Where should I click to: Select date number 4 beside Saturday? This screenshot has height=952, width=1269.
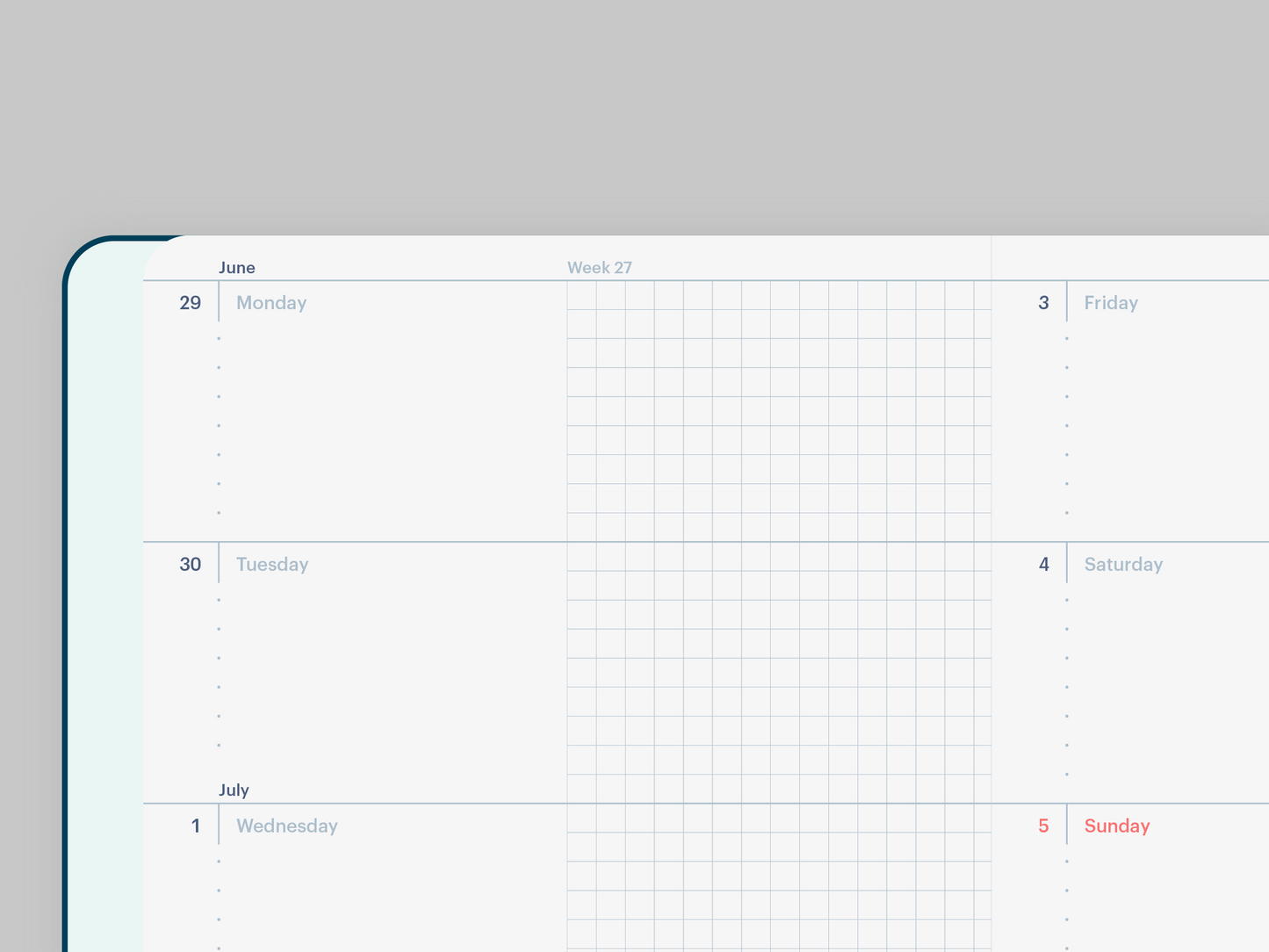click(x=1043, y=565)
